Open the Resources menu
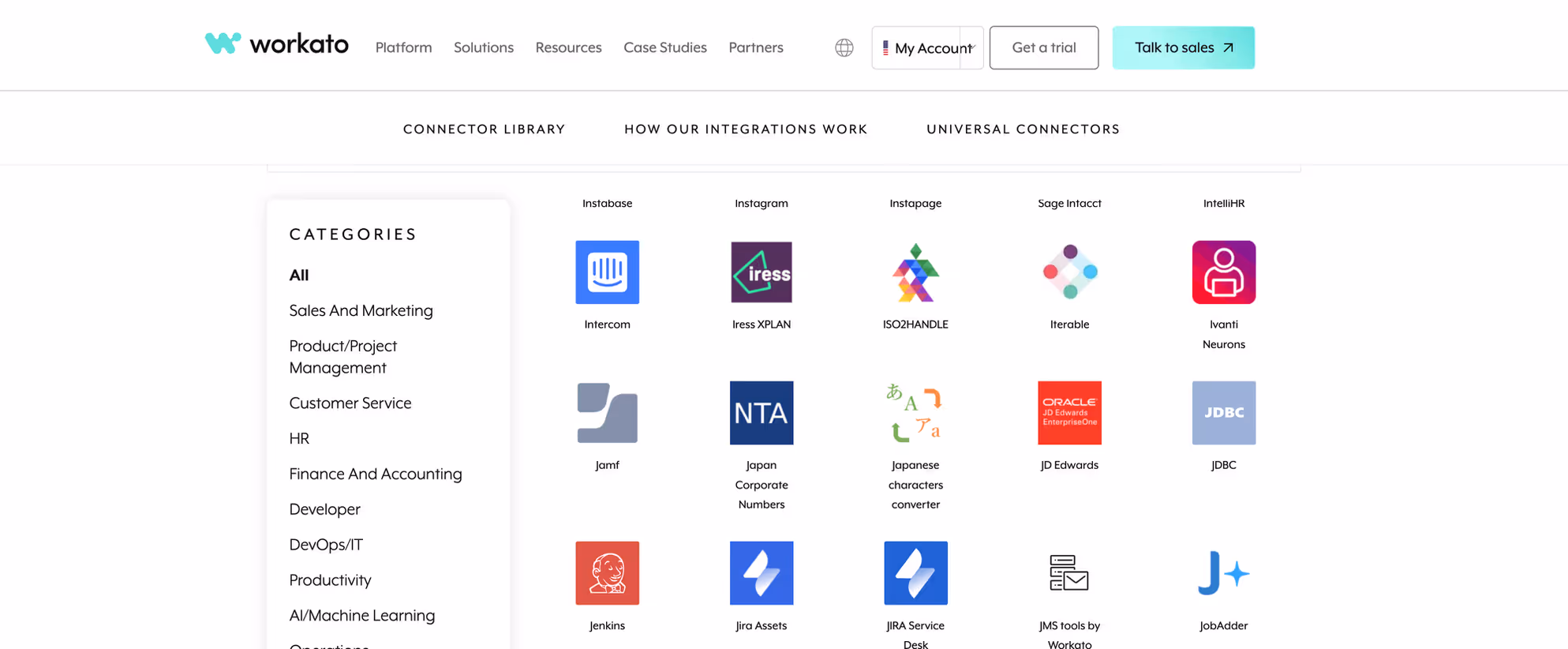This screenshot has width=1568, height=649. [568, 47]
